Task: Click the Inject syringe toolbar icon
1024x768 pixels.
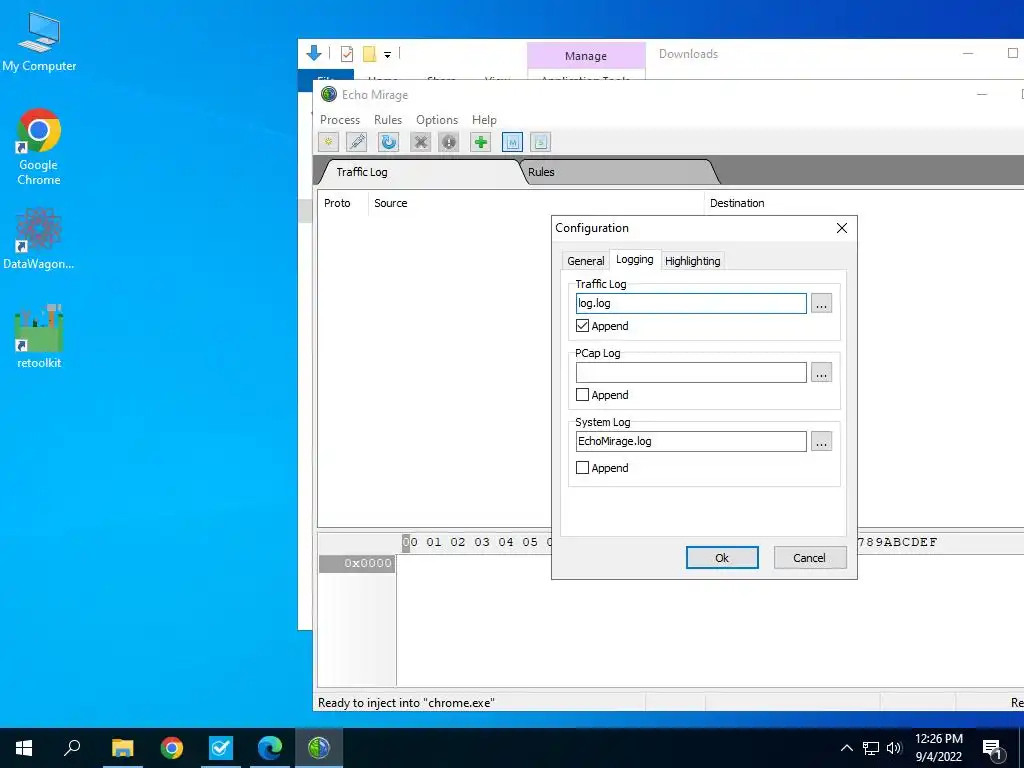Action: click(357, 142)
